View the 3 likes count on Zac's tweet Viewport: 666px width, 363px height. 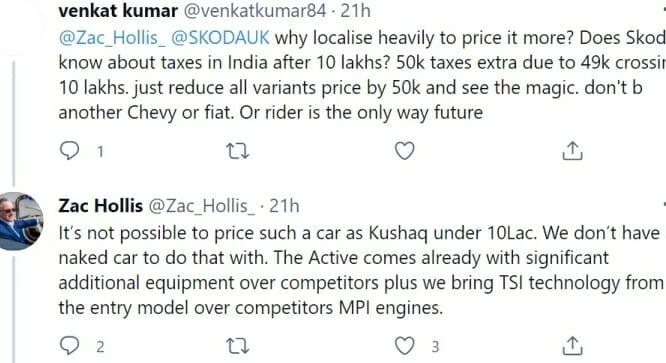[x=435, y=347]
